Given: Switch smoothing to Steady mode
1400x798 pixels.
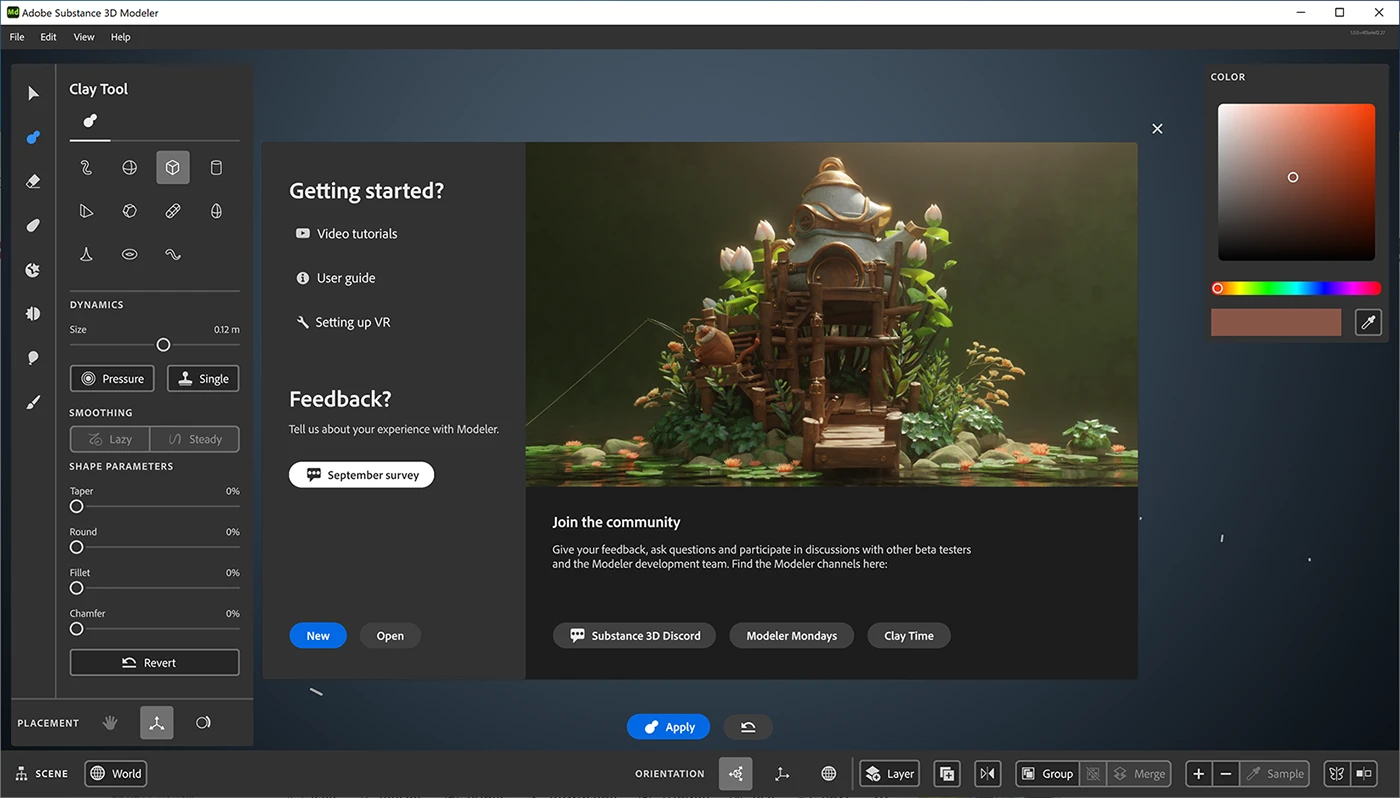Looking at the screenshot, I should pyautogui.click(x=194, y=438).
